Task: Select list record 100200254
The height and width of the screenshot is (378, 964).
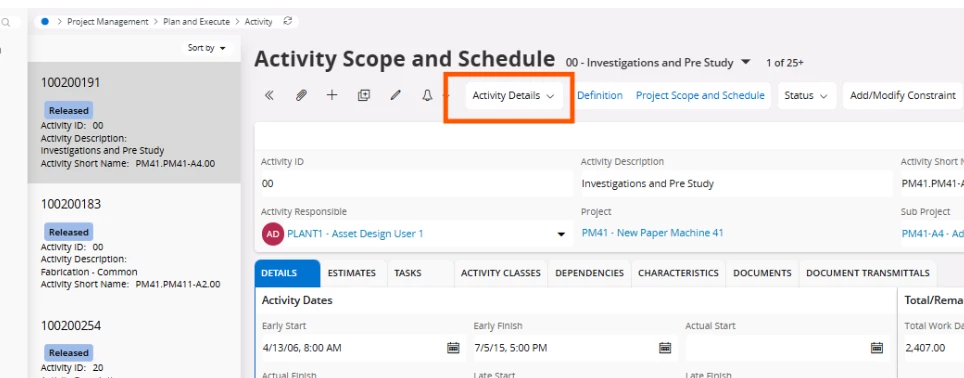Action: 134,341
